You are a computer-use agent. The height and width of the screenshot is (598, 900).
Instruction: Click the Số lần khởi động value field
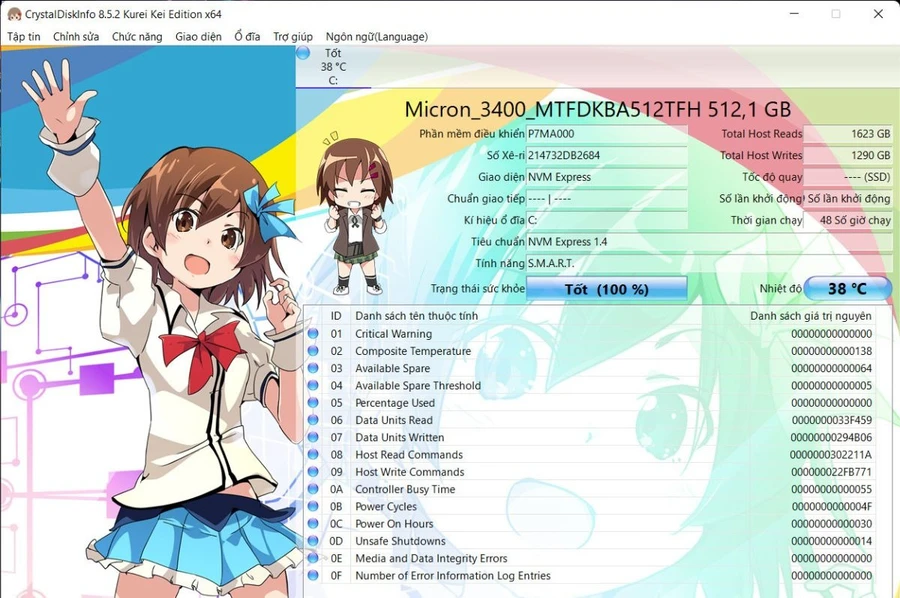coord(847,199)
